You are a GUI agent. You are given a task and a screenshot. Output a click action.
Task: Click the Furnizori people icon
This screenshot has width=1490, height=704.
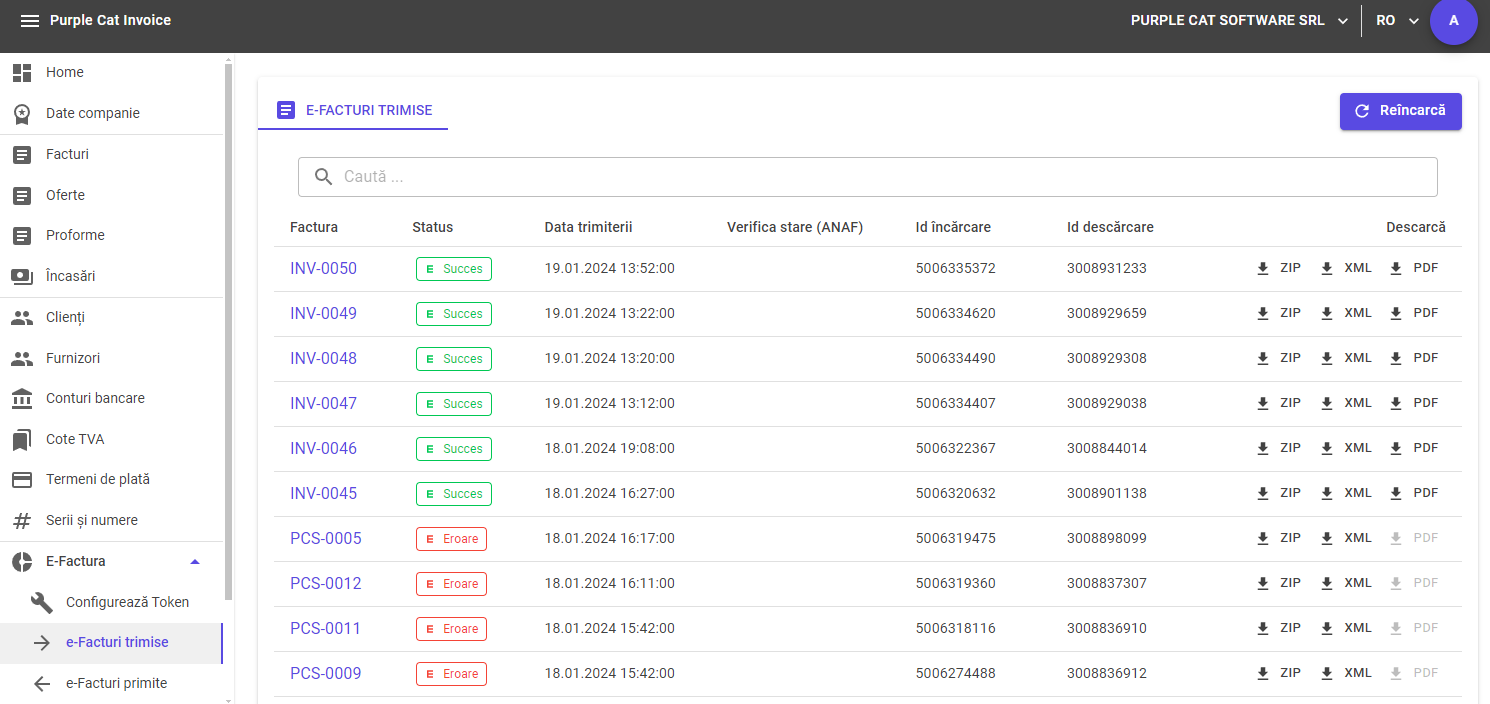[22, 359]
